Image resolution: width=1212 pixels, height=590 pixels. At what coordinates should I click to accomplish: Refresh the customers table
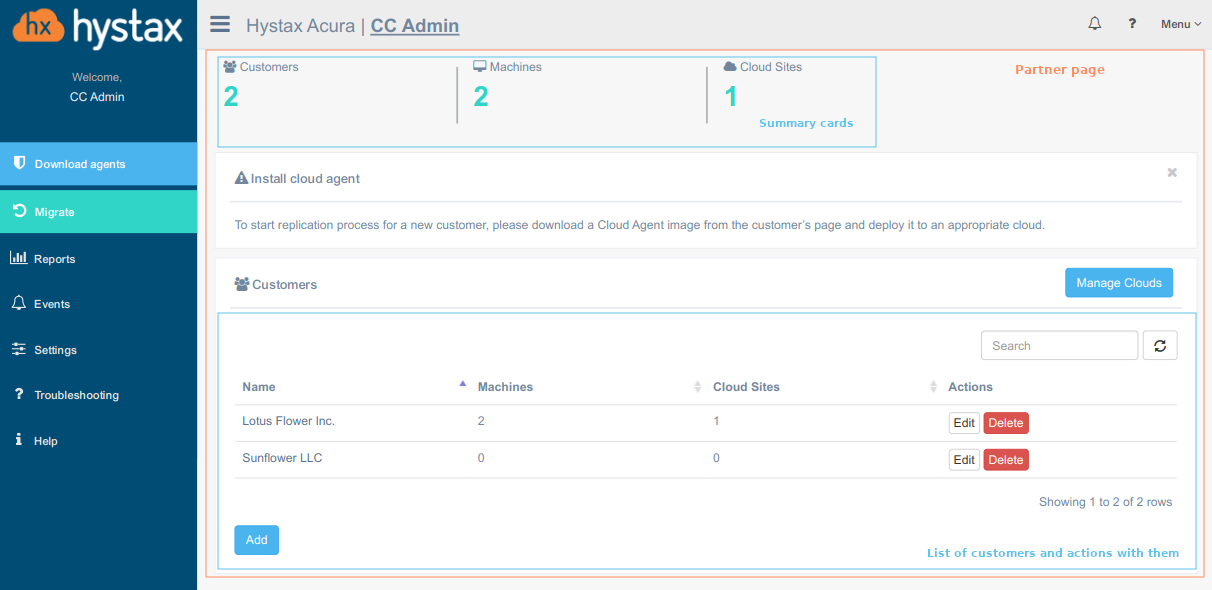1160,346
